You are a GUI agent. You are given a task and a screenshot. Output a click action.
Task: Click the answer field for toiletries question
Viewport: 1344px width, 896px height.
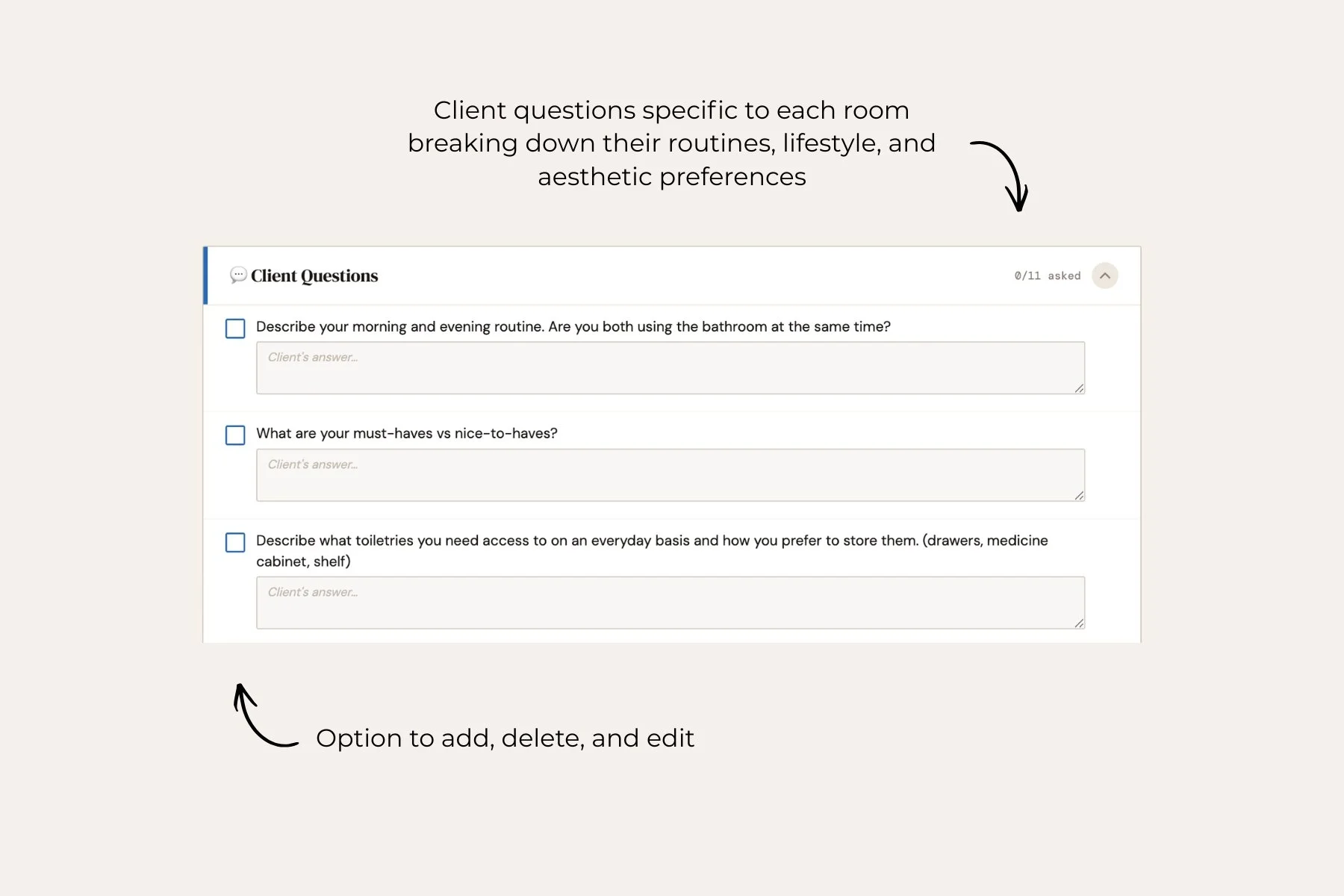click(671, 603)
